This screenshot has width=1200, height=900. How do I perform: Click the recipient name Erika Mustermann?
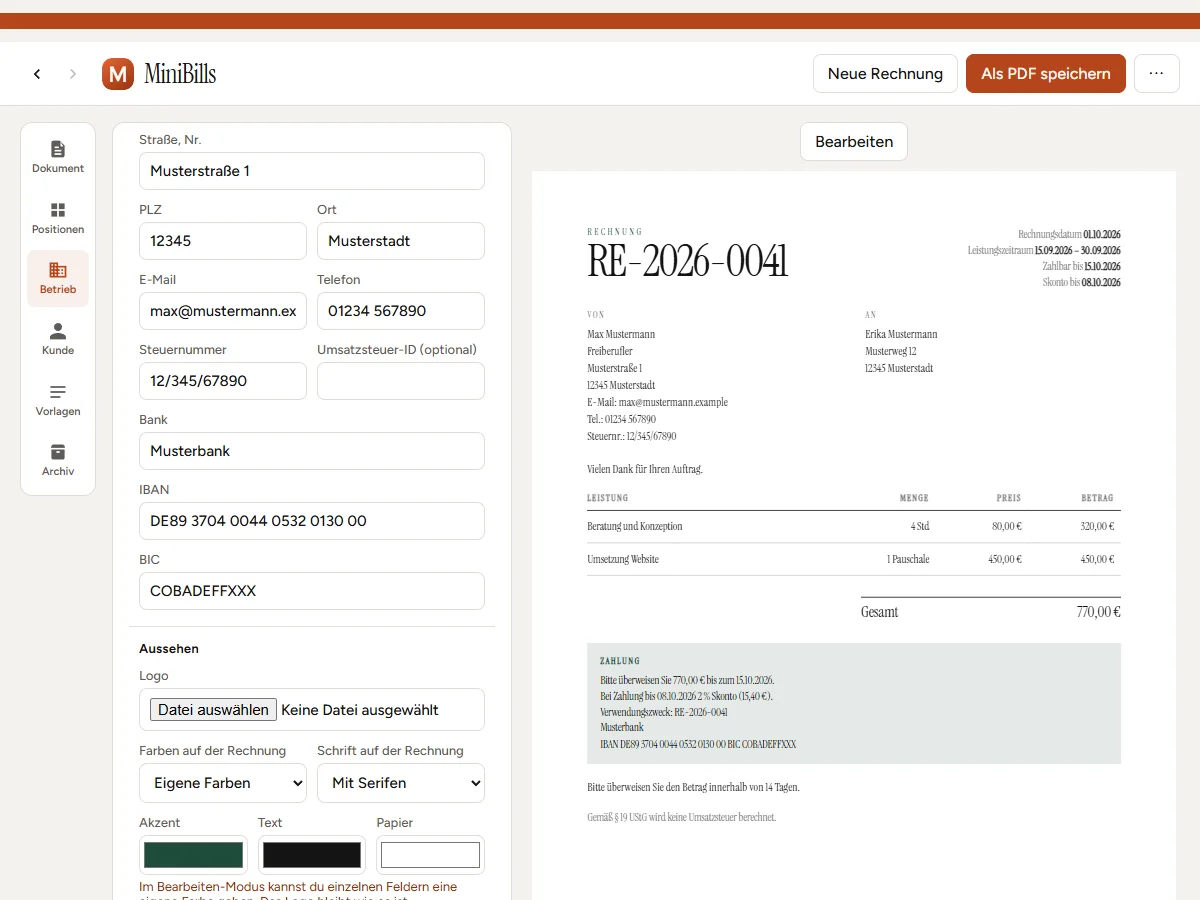coord(901,334)
